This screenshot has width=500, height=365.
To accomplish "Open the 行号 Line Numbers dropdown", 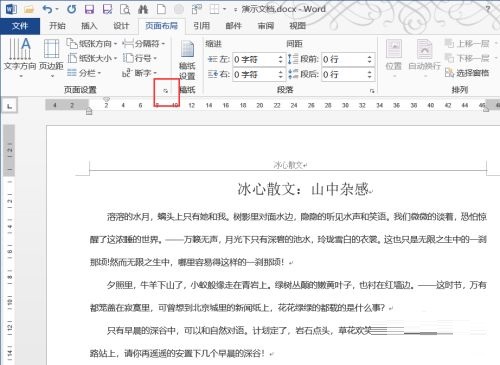I will pyautogui.click(x=140, y=58).
